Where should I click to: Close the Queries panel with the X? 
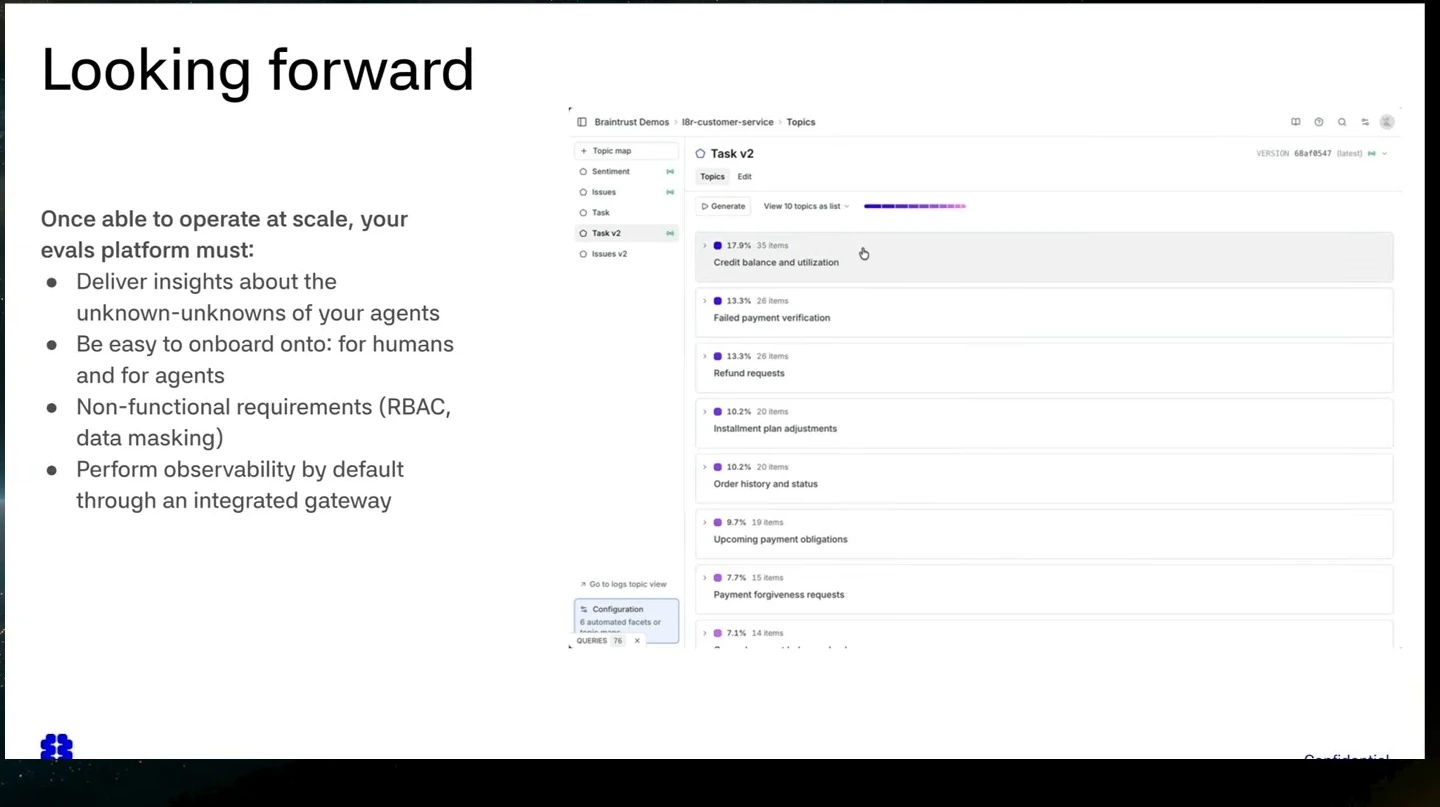[637, 641]
